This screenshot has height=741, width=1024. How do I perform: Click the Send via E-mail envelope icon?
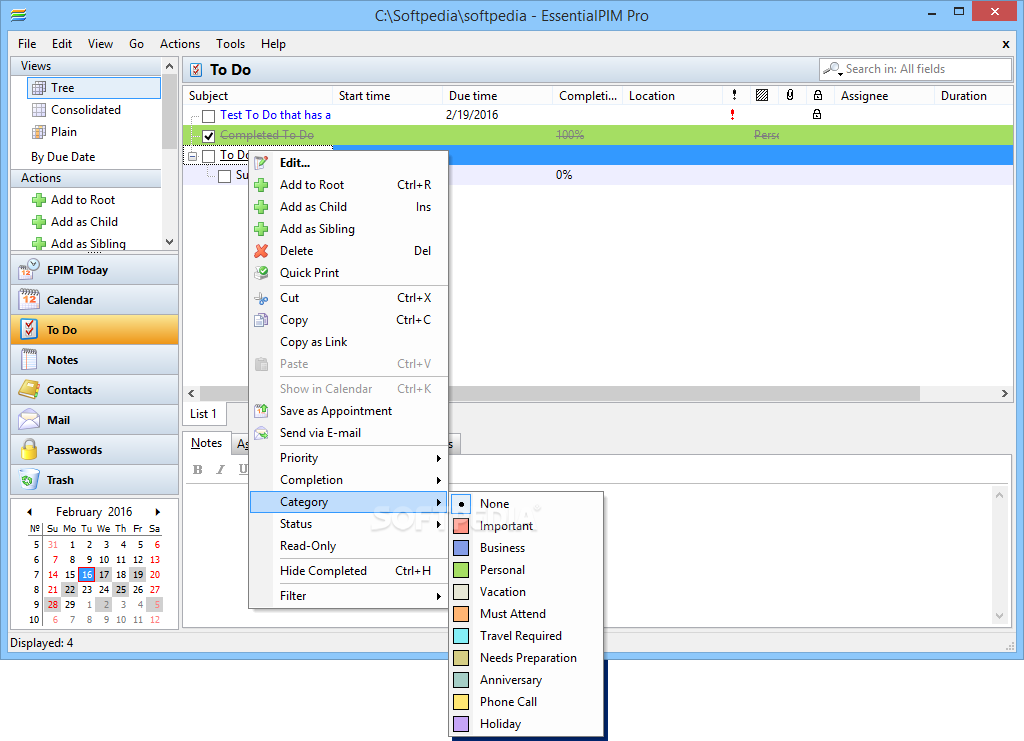(x=261, y=433)
